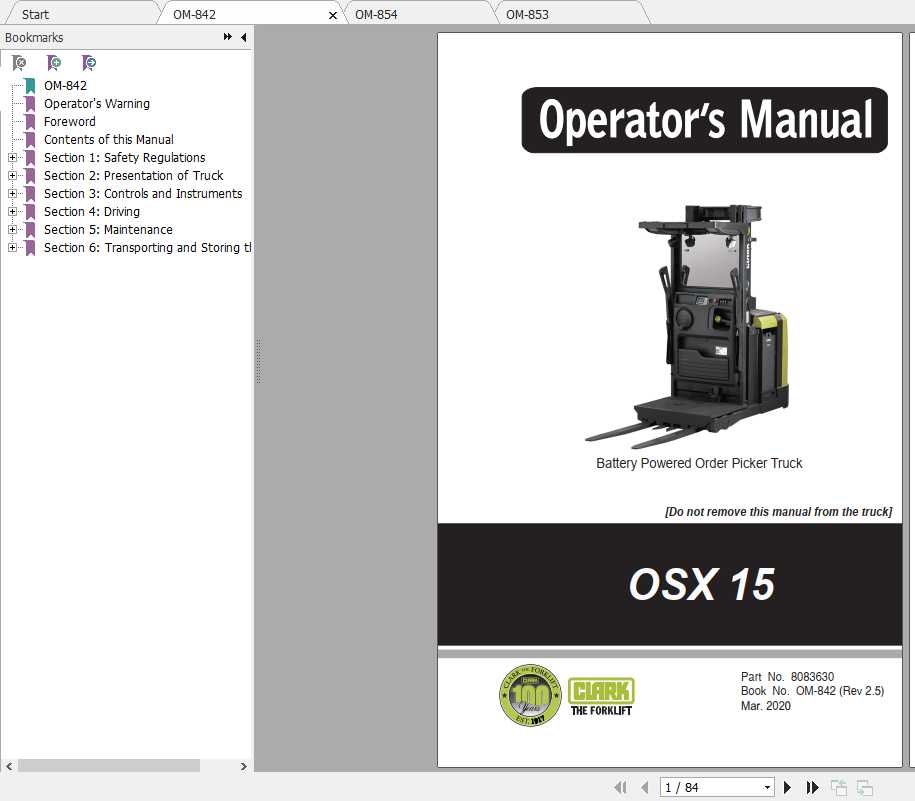This screenshot has width=915, height=801.
Task: Click 'Battery Powered Order Picker Truck' caption
Action: tap(699, 463)
